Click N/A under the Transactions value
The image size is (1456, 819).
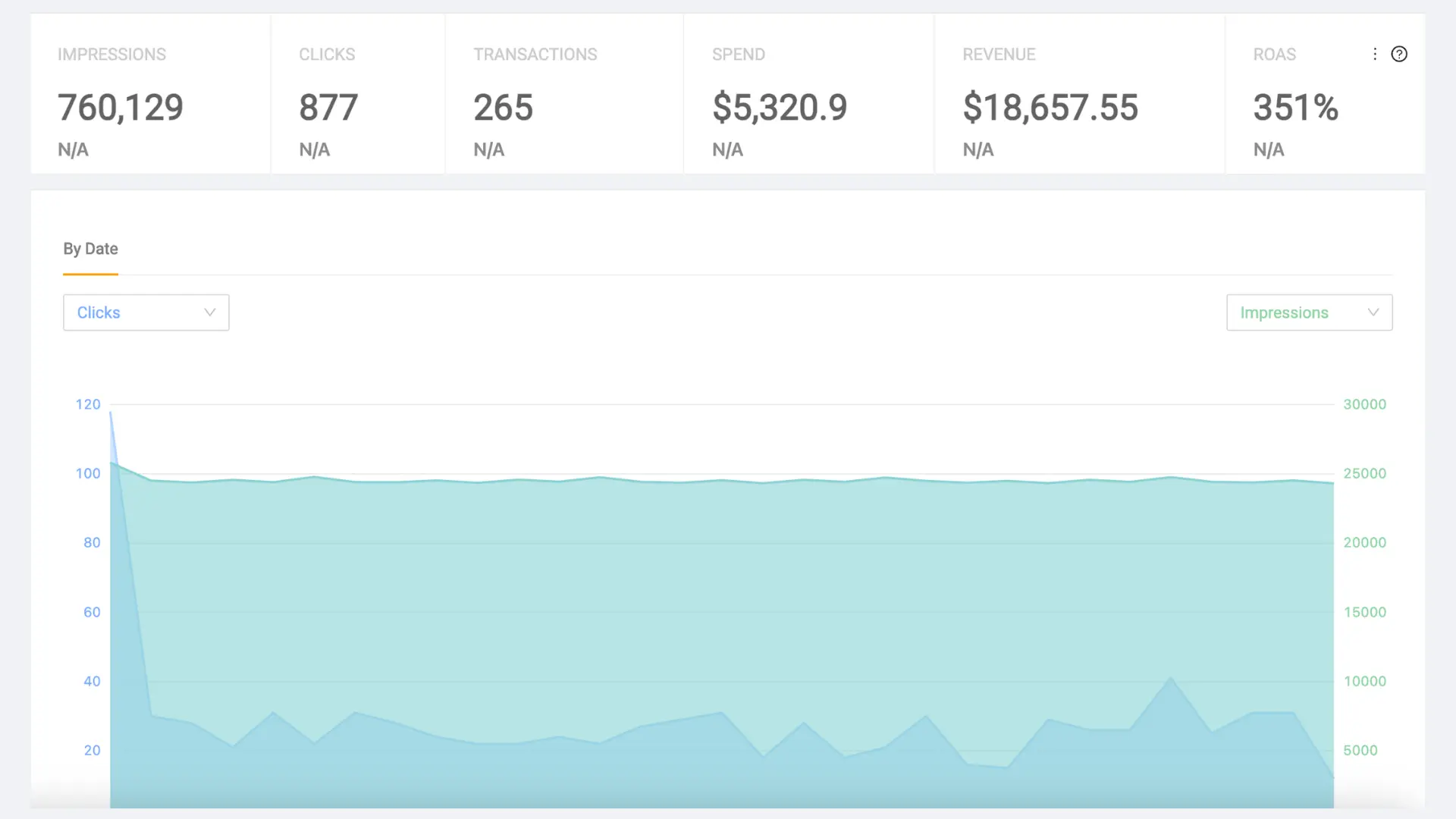click(488, 149)
